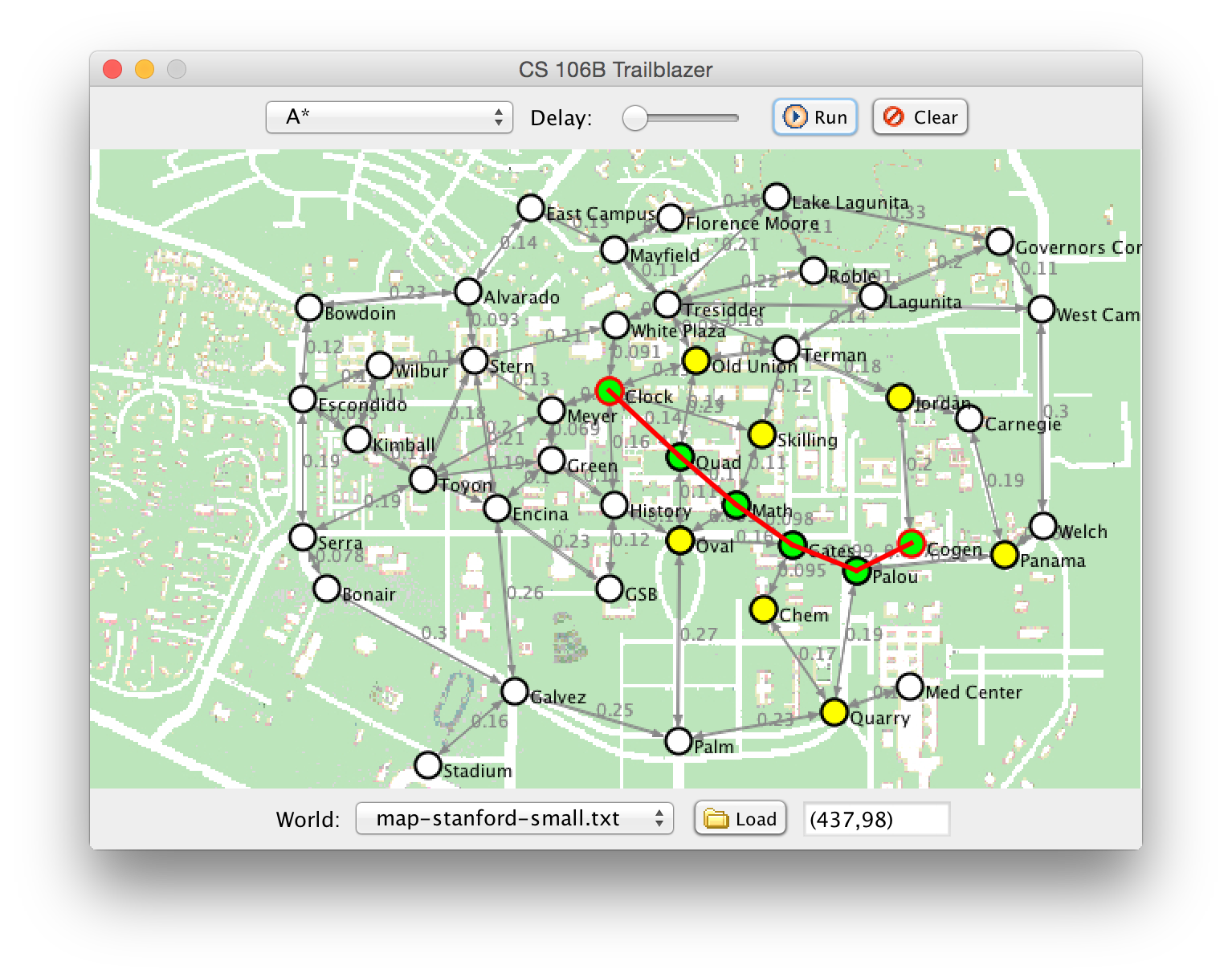Image resolution: width=1232 pixels, height=978 pixels.
Task: Select the yellow Old Union node
Action: (x=696, y=359)
